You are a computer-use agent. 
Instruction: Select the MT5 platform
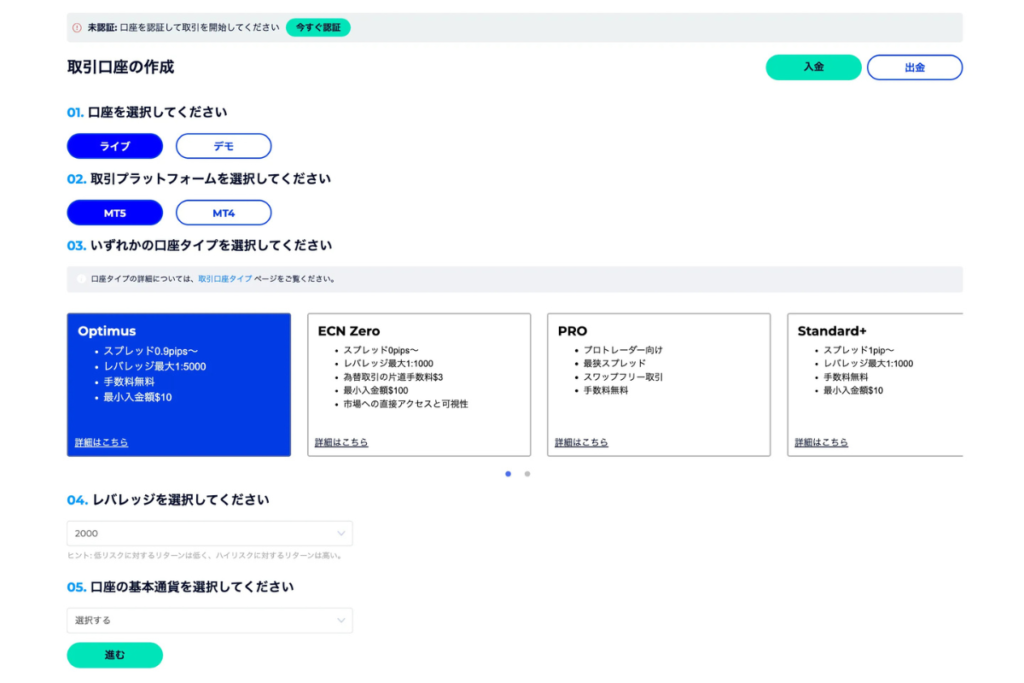(x=114, y=212)
